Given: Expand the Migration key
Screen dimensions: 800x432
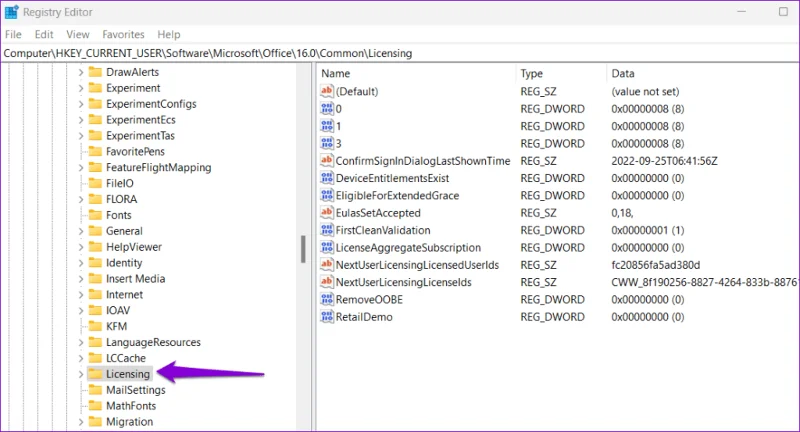Looking at the screenshot, I should pyautogui.click(x=81, y=422).
